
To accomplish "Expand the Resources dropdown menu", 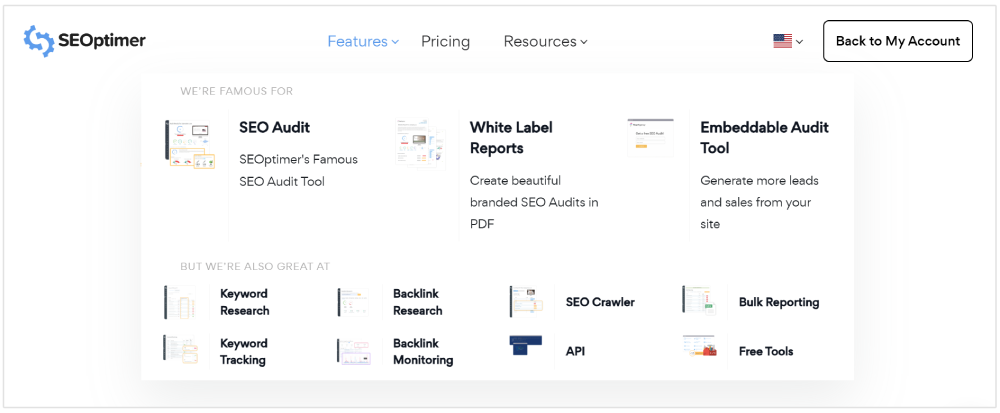I will pos(545,41).
